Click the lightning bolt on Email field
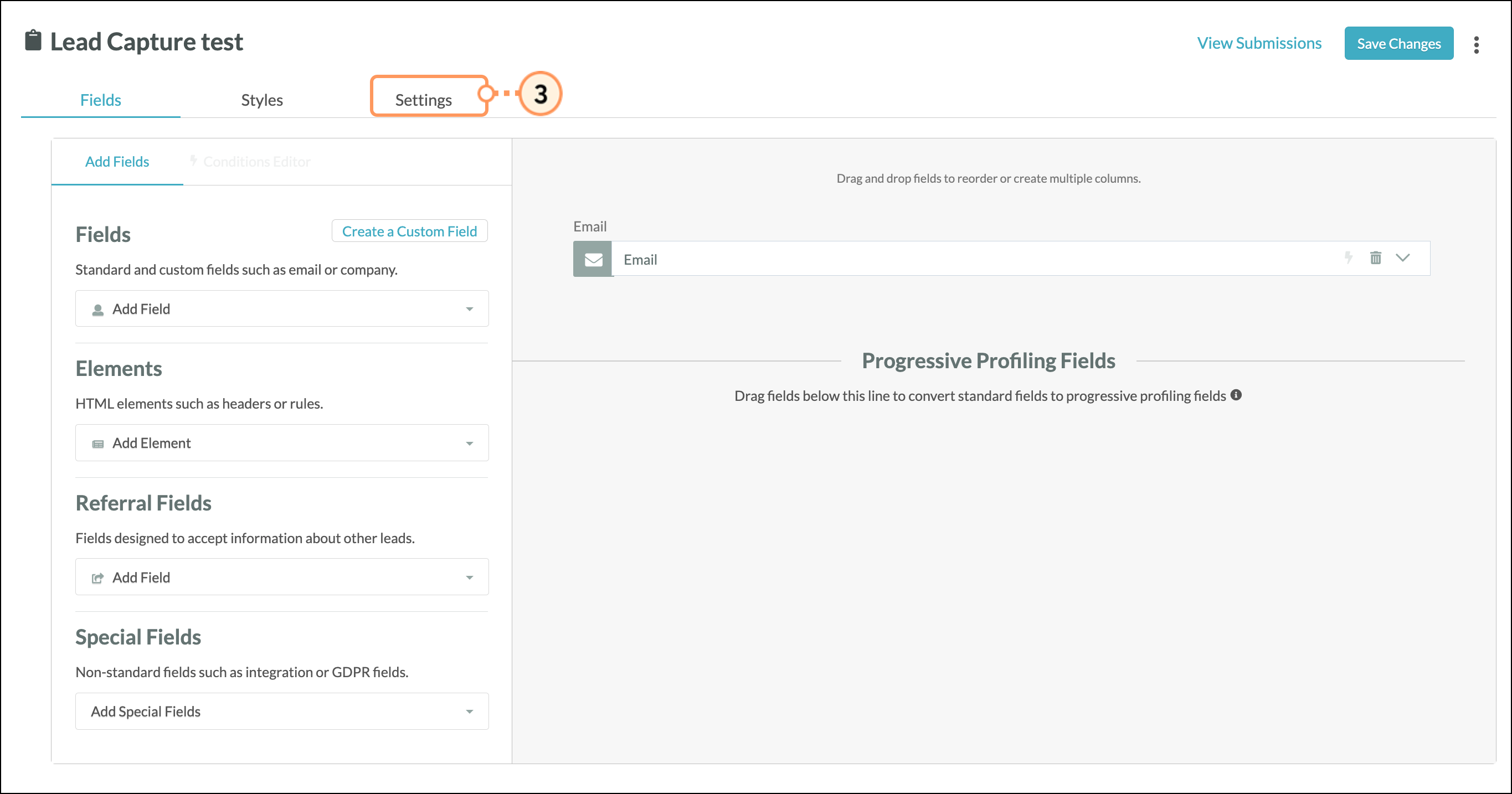This screenshot has width=1512, height=794. click(1348, 257)
